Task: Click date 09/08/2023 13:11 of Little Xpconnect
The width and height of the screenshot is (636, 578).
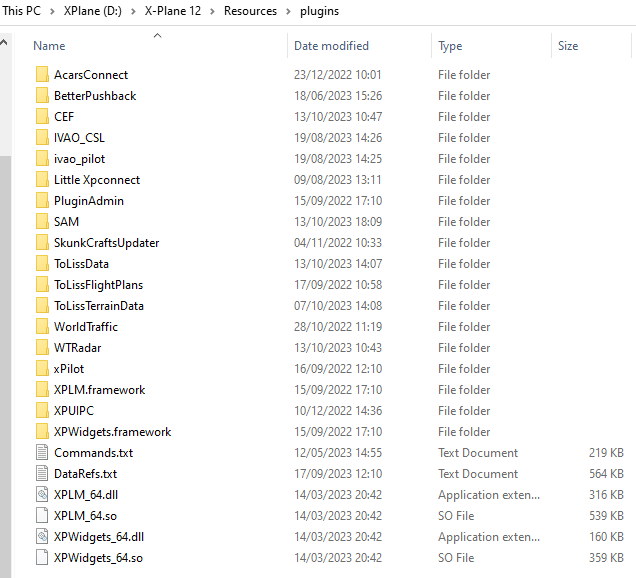Action: (x=337, y=180)
